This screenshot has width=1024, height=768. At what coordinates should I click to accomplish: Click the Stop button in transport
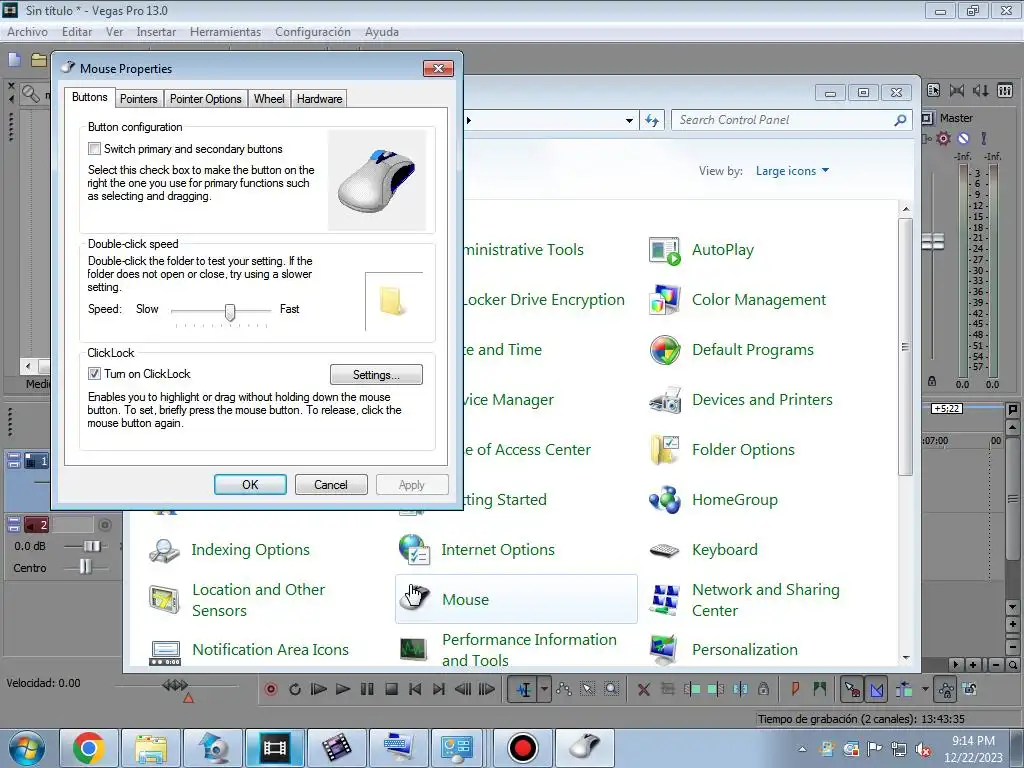click(391, 690)
